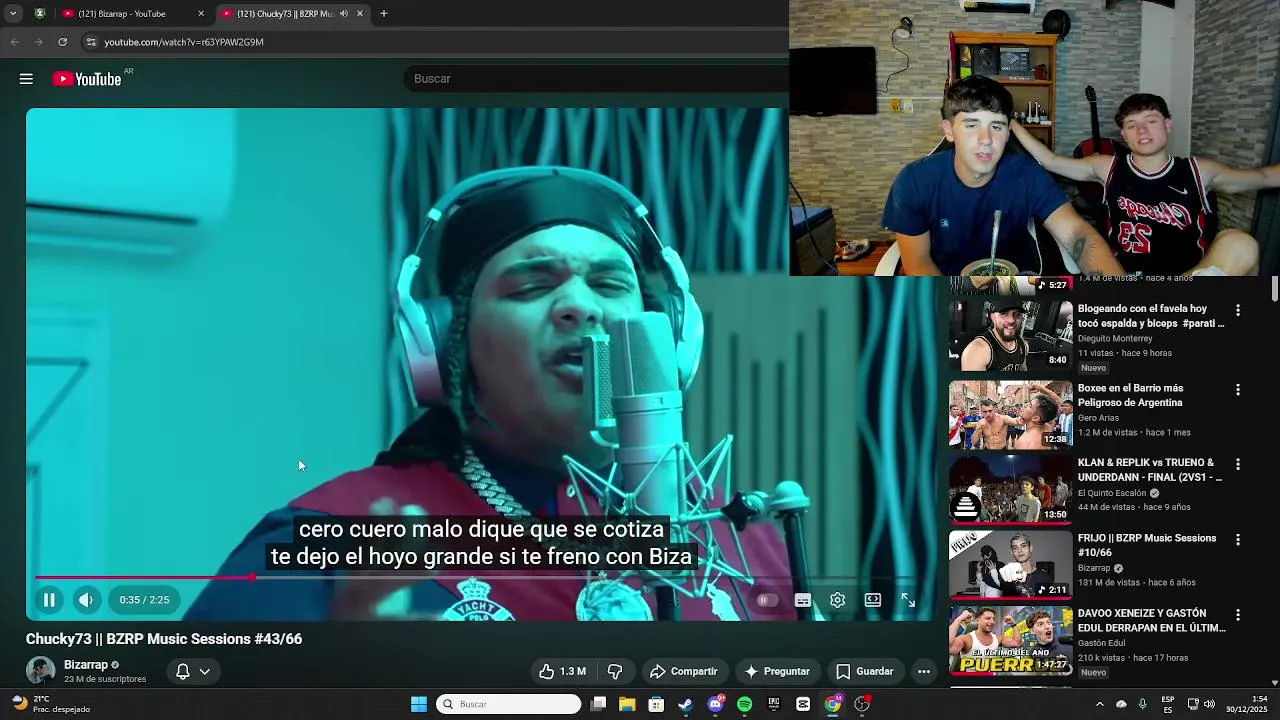Open video title Chucky73 BZRP Music Sessions
Image resolution: width=1280 pixels, height=720 pixels.
pyautogui.click(x=164, y=639)
